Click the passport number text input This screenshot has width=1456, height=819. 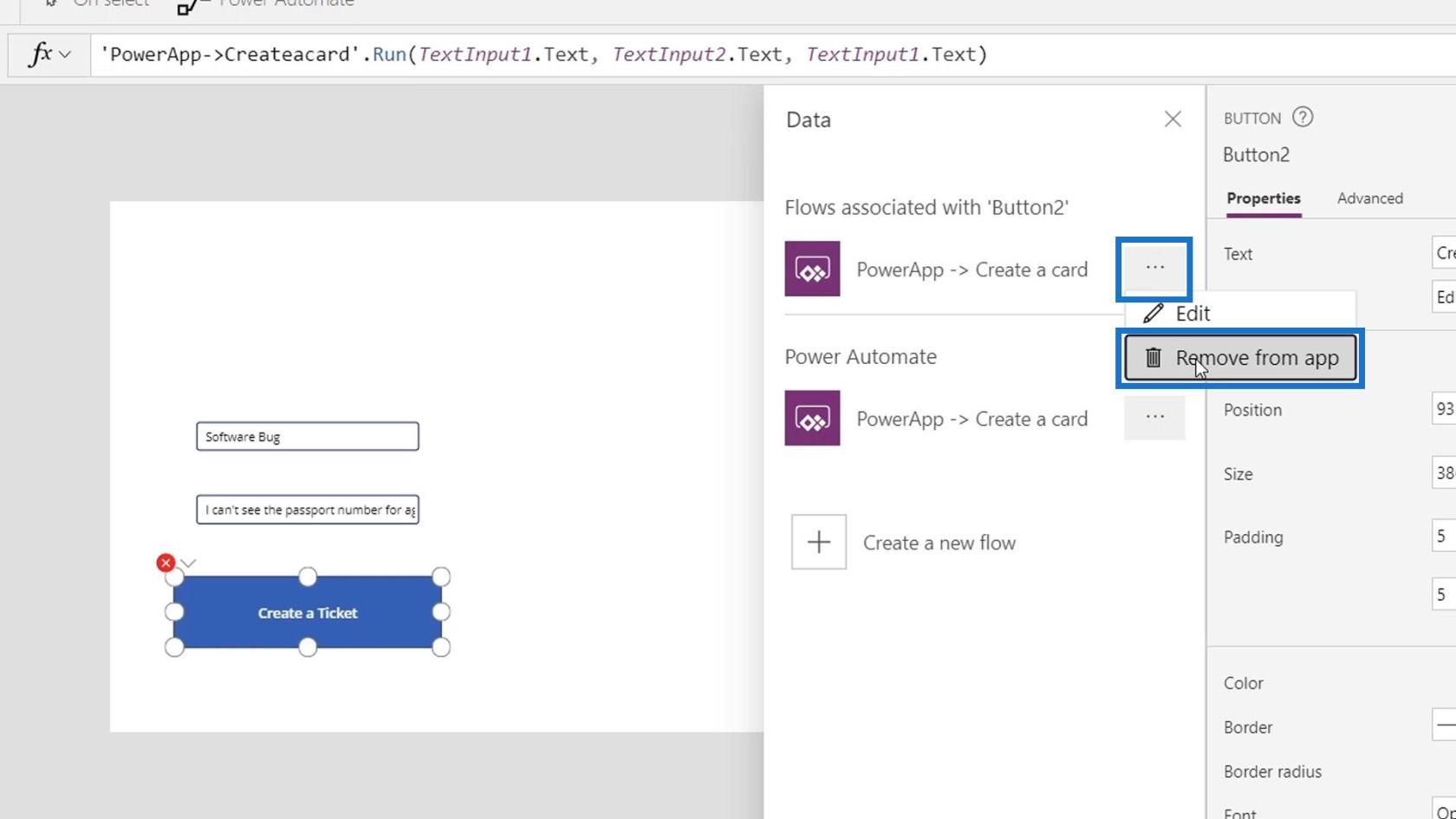(308, 510)
